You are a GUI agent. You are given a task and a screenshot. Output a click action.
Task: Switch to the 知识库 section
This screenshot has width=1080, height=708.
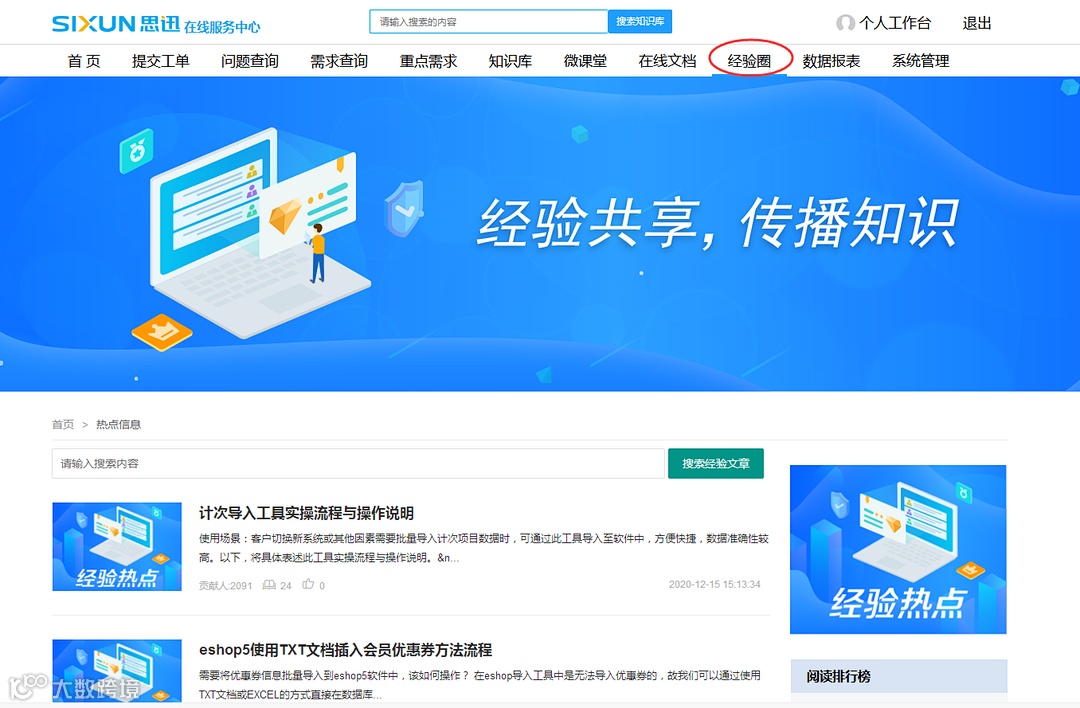[x=510, y=61]
